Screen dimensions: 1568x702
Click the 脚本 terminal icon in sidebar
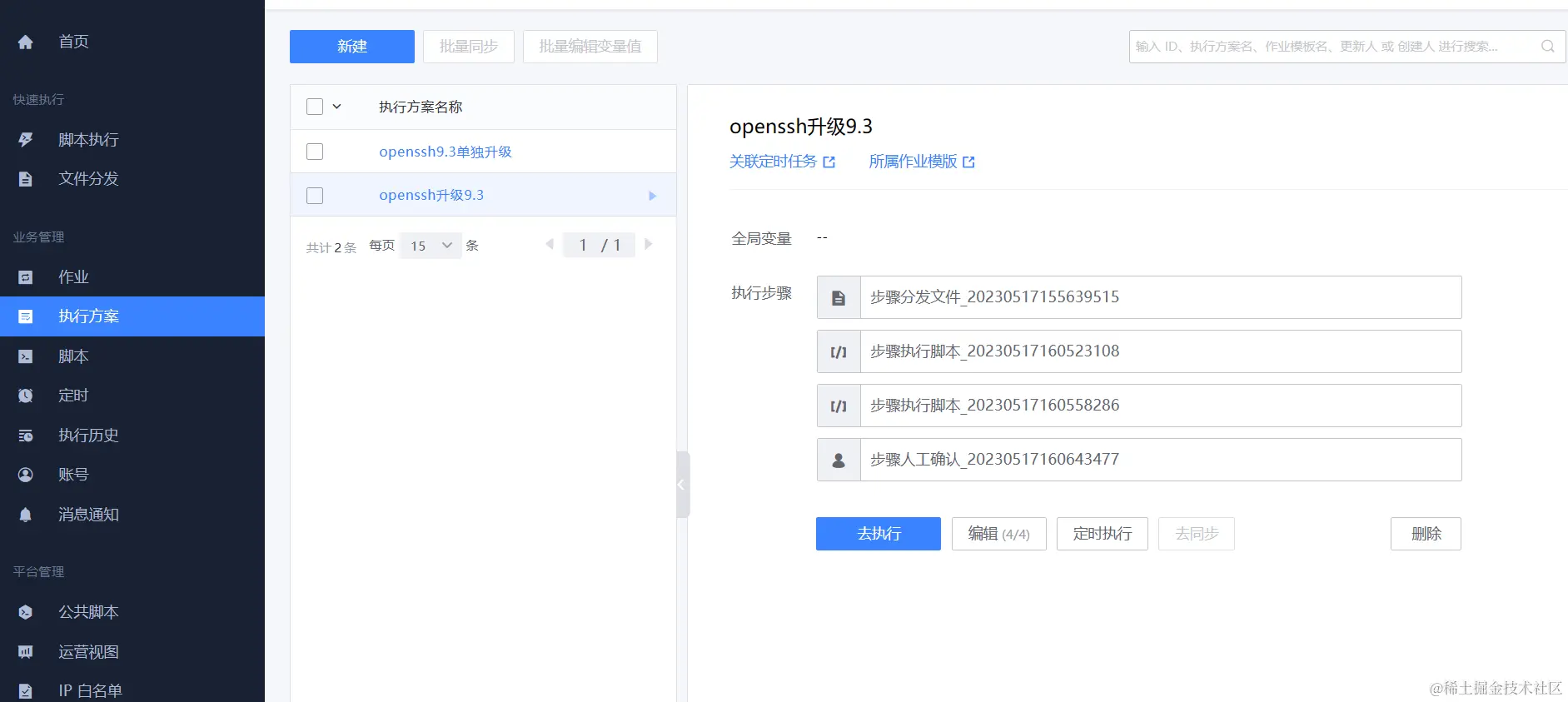point(26,356)
